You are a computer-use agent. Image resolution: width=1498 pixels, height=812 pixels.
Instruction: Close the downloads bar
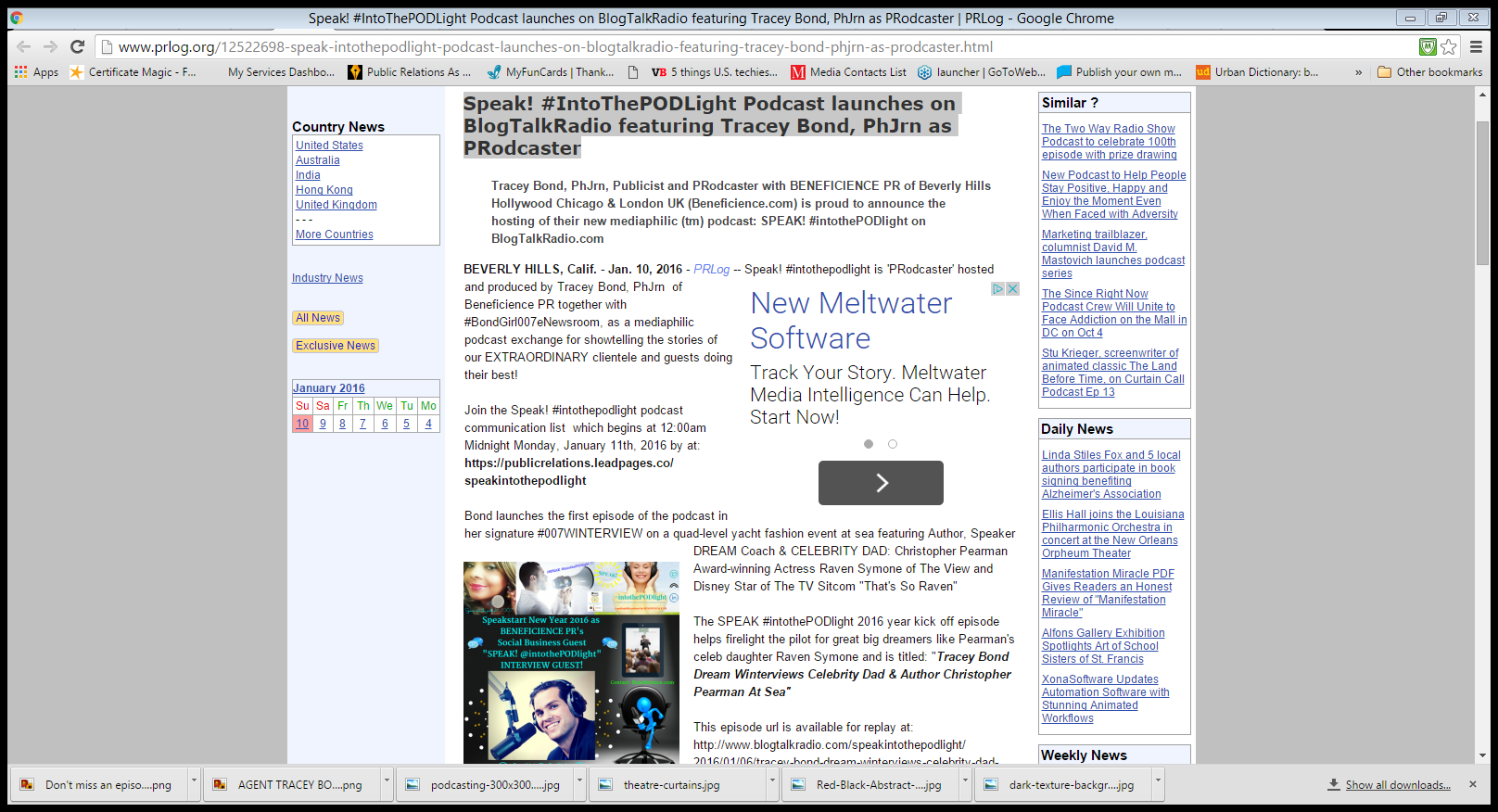[1472, 784]
